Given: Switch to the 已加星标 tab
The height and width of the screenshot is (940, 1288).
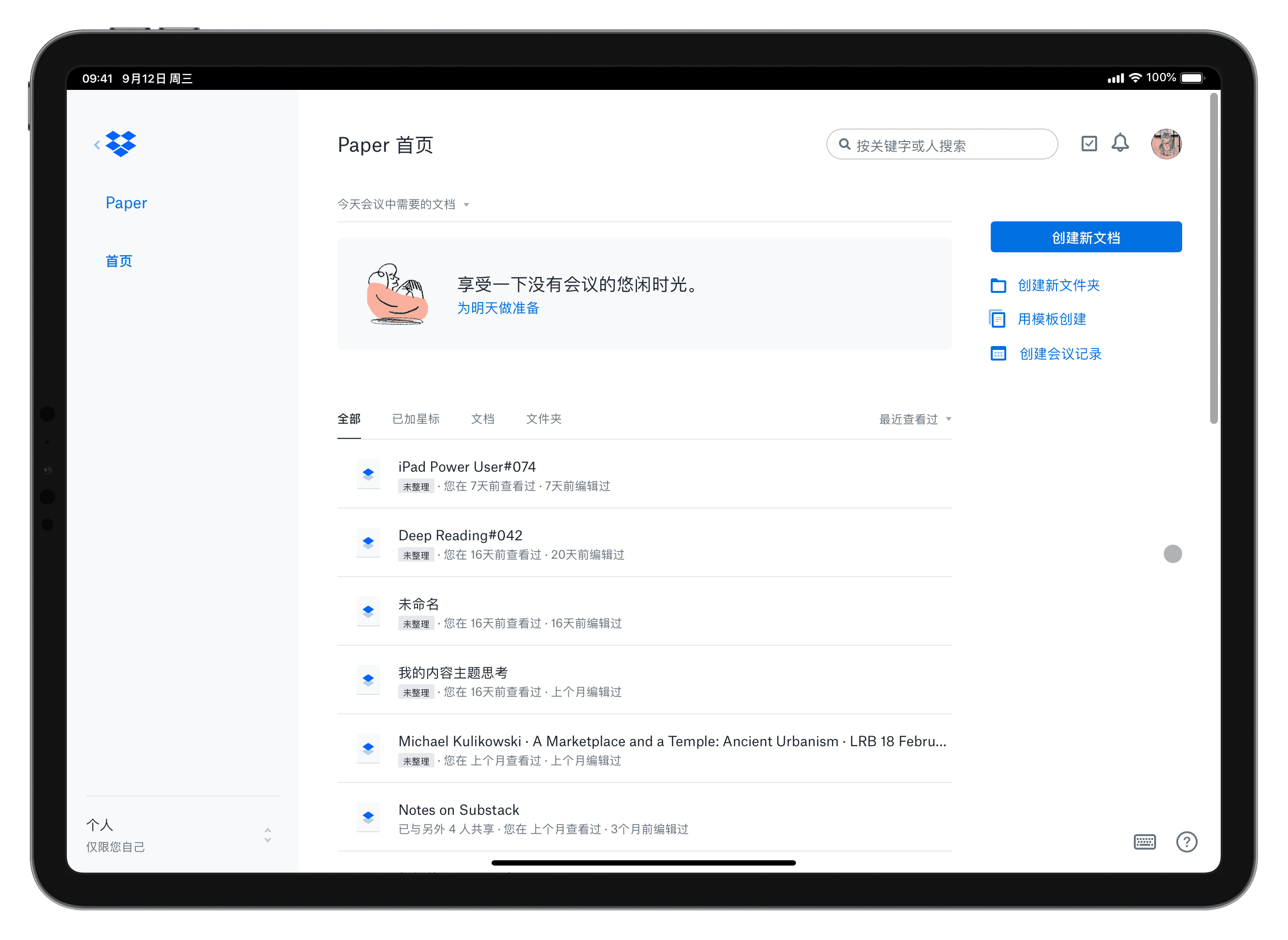Looking at the screenshot, I should 416,419.
